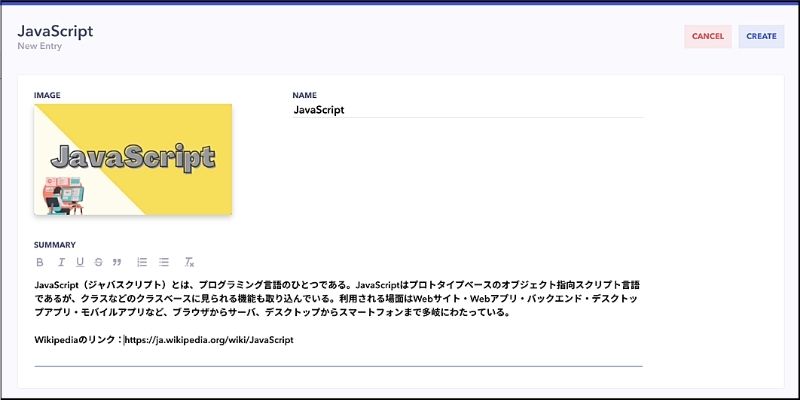Click the JavaScript page heading
The height and width of the screenshot is (400, 800).
tap(55, 31)
